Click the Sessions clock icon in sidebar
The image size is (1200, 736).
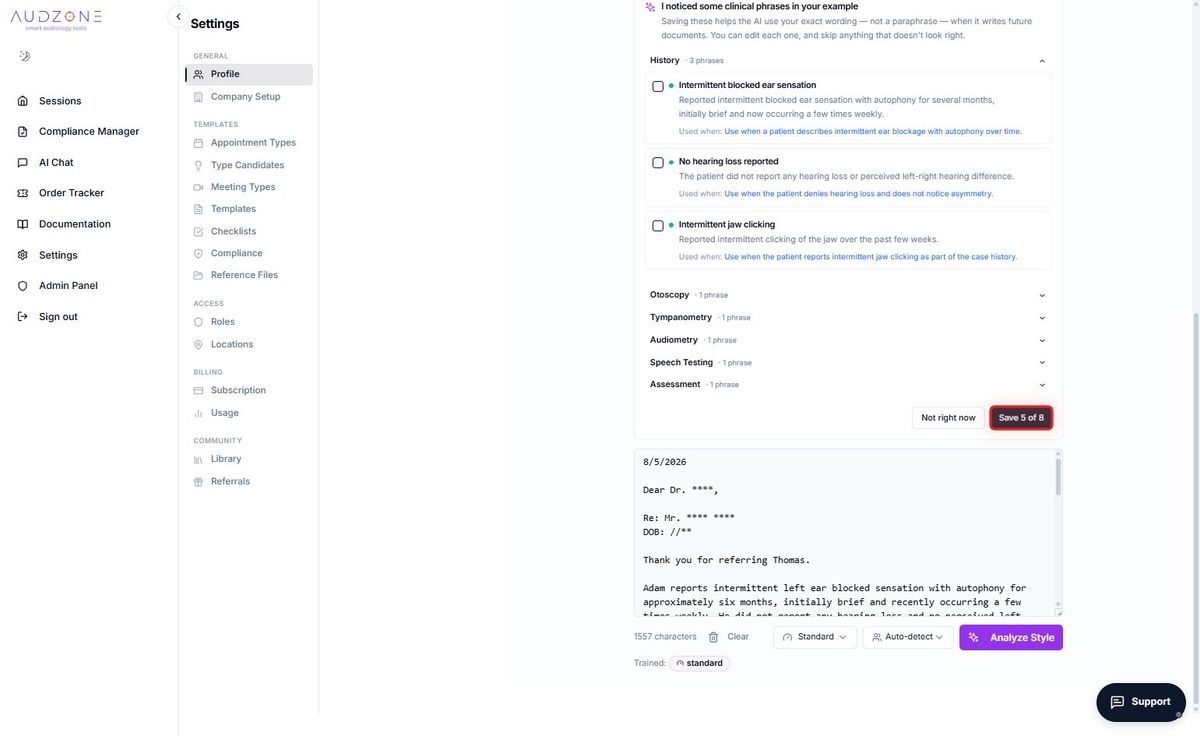(x=23, y=101)
